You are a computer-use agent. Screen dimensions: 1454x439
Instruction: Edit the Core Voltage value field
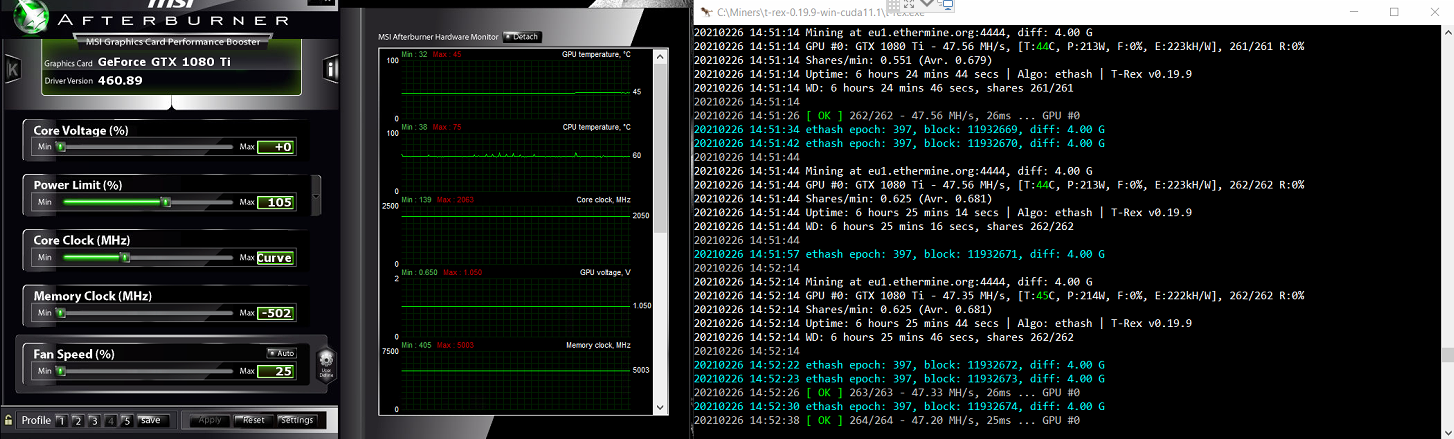tap(276, 147)
